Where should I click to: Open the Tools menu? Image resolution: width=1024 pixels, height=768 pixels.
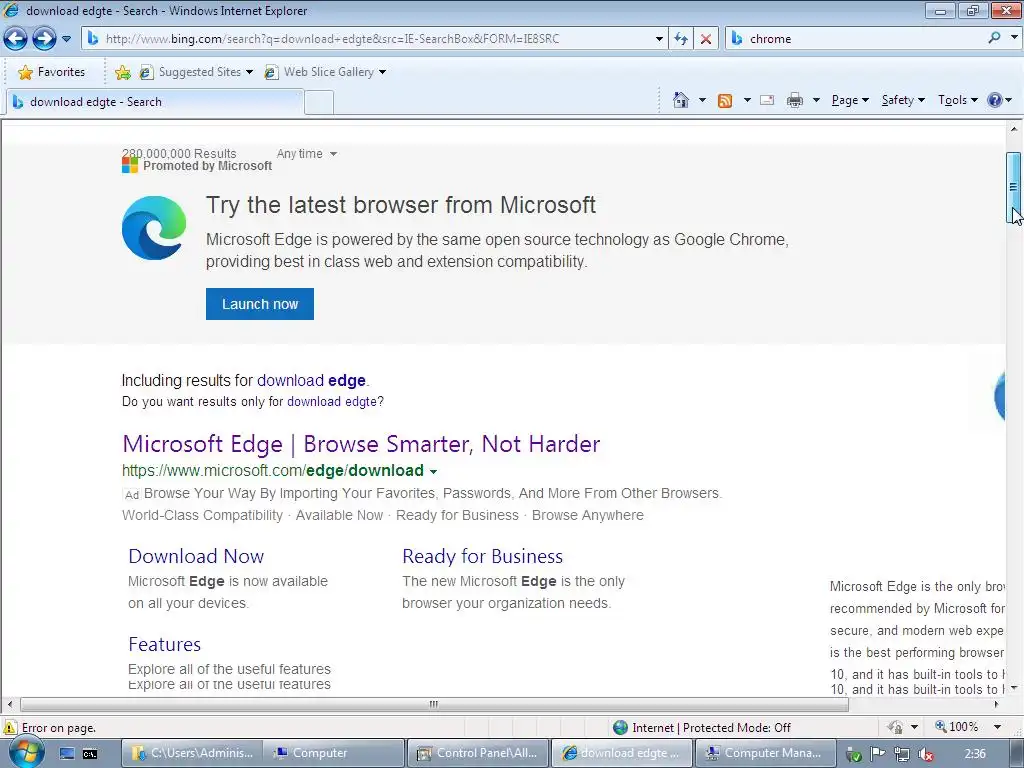click(957, 100)
